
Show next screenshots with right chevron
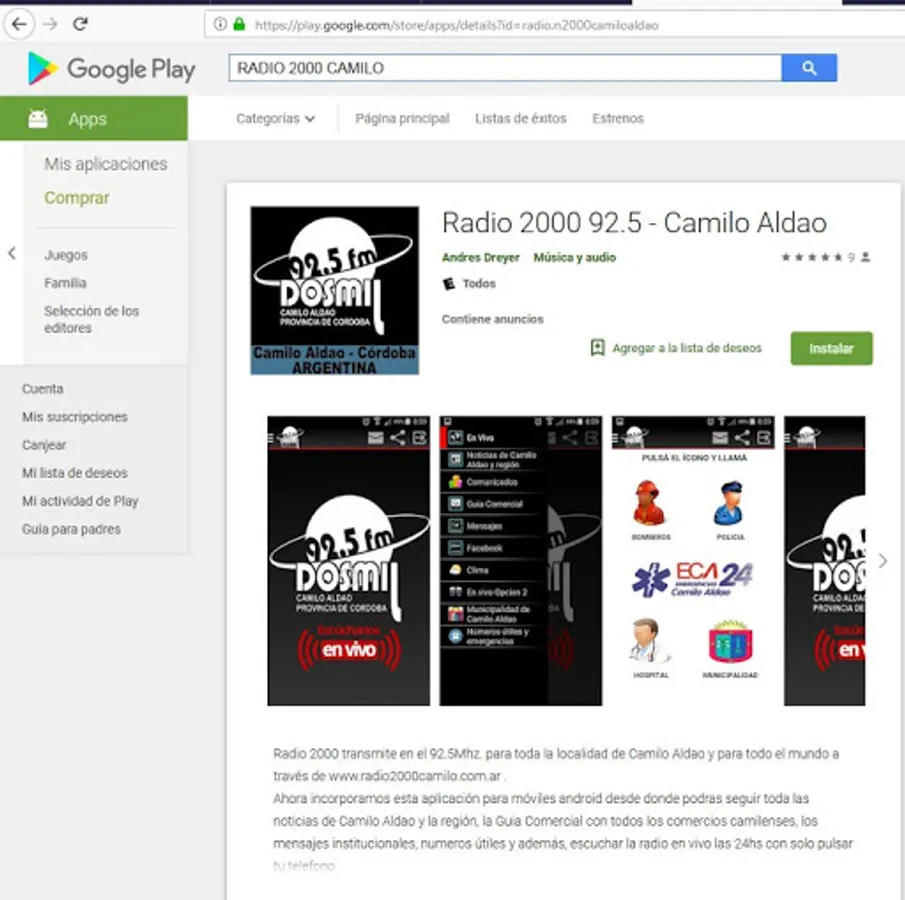[882, 561]
